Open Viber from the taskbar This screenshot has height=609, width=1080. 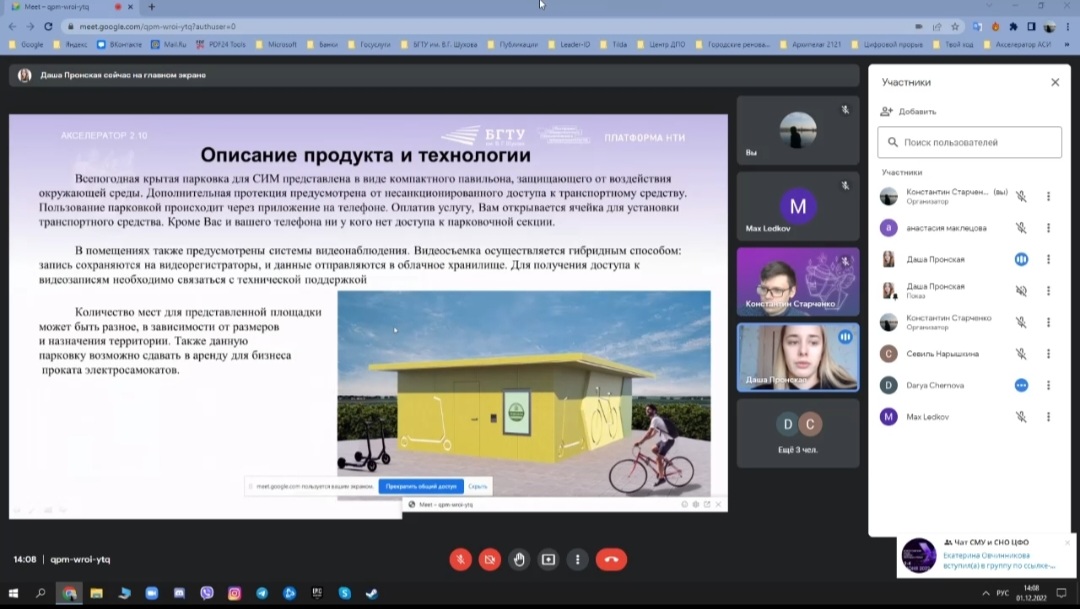pos(207,593)
